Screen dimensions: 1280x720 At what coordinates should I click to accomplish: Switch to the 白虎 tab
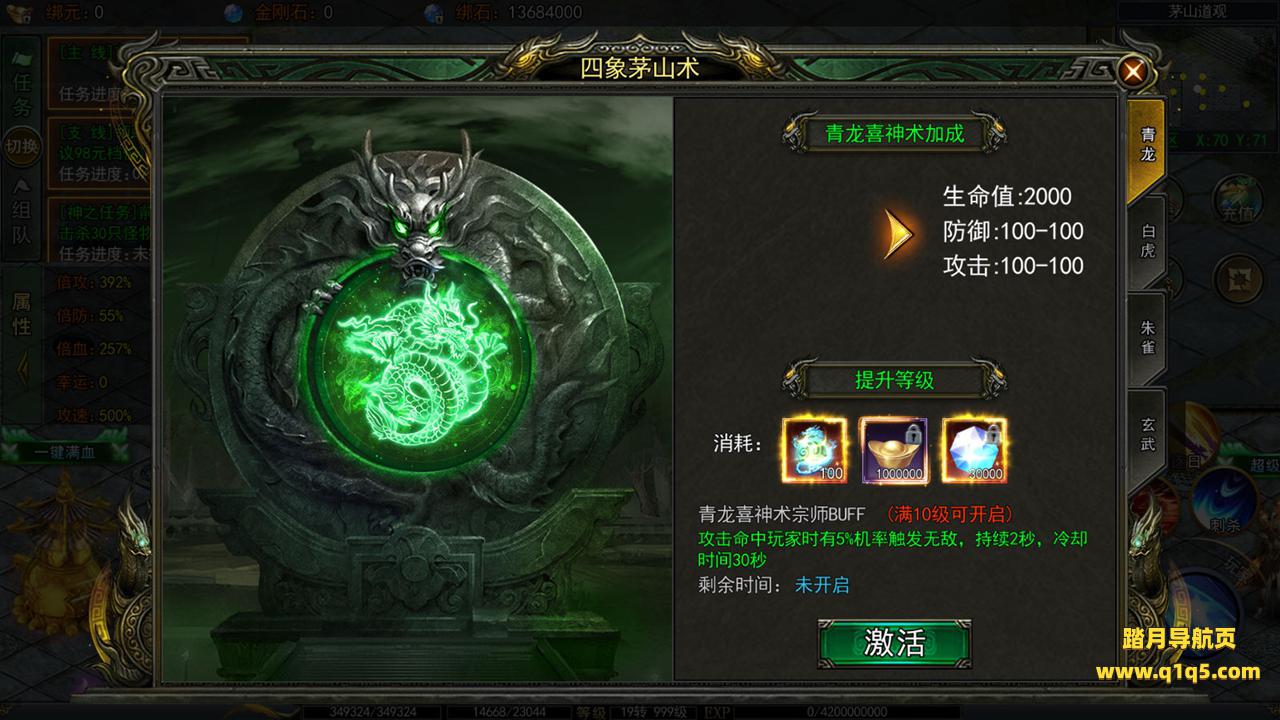1147,241
